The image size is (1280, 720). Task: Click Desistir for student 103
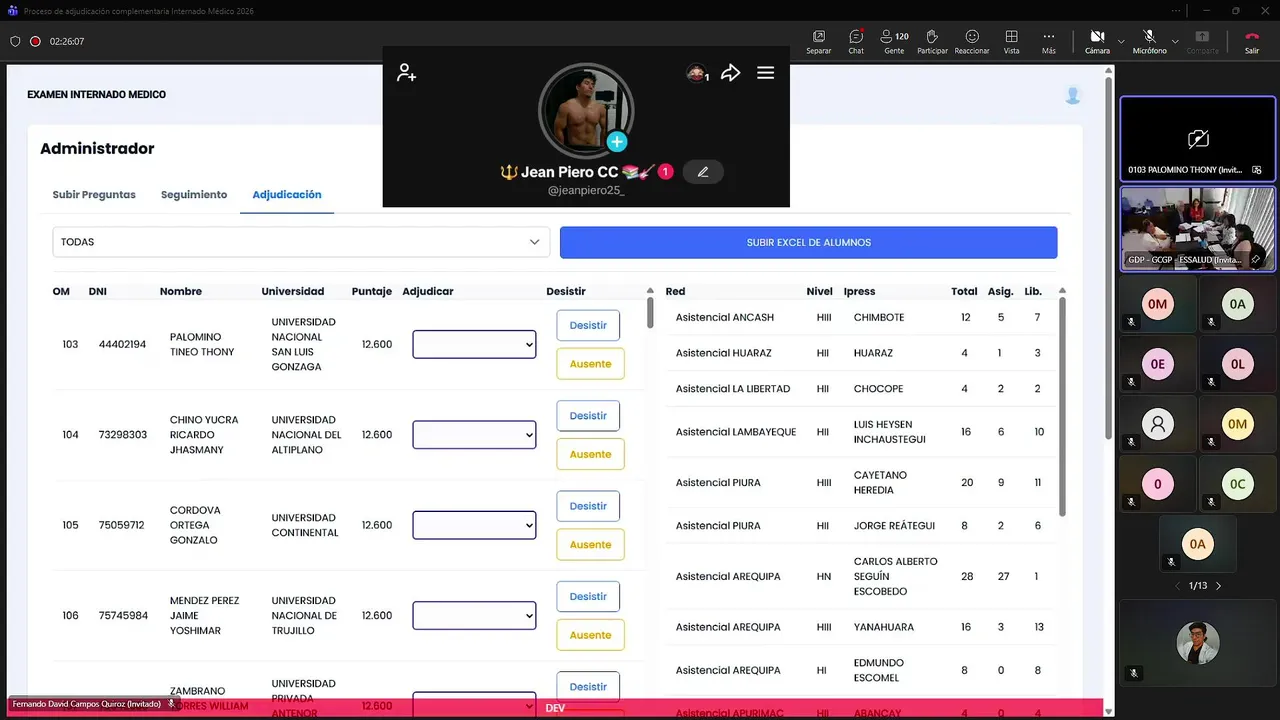pos(588,325)
